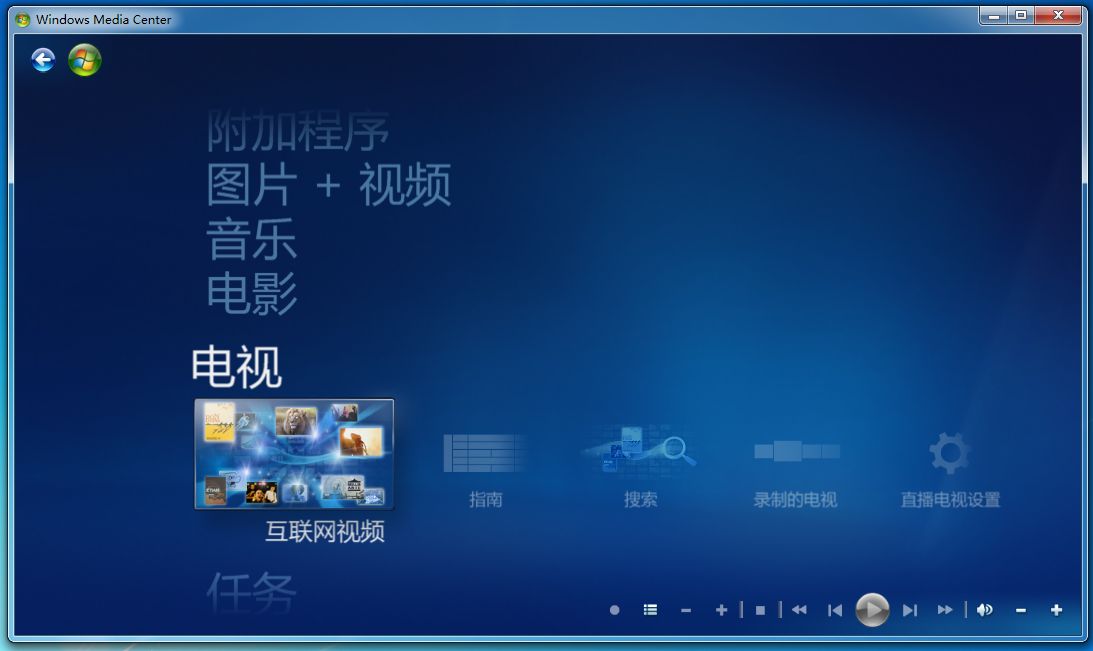This screenshot has height=651, width=1093.
Task: Open the 互联网视频 thumbnail tile
Action: point(294,454)
